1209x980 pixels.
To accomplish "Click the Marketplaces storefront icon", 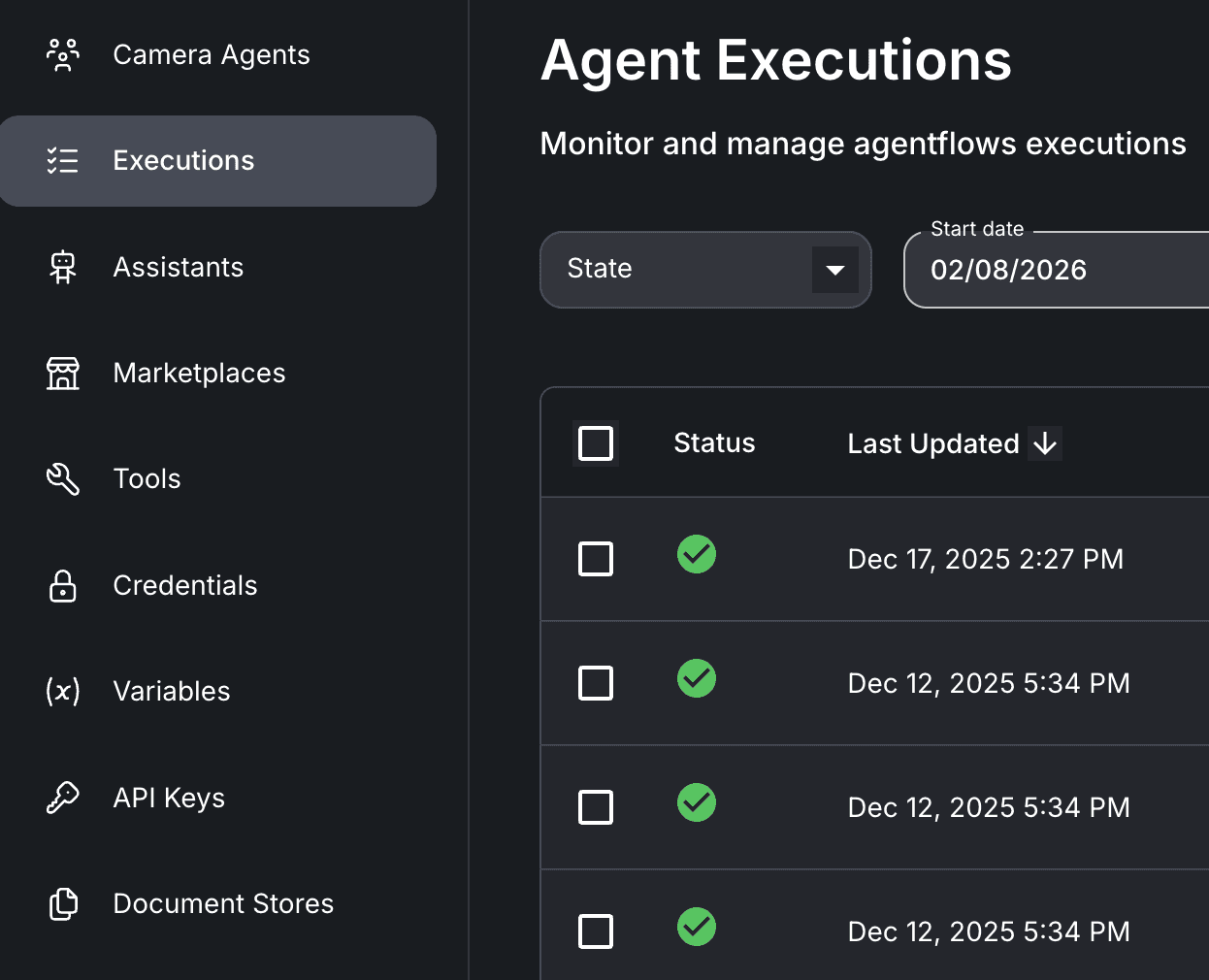I will click(62, 373).
